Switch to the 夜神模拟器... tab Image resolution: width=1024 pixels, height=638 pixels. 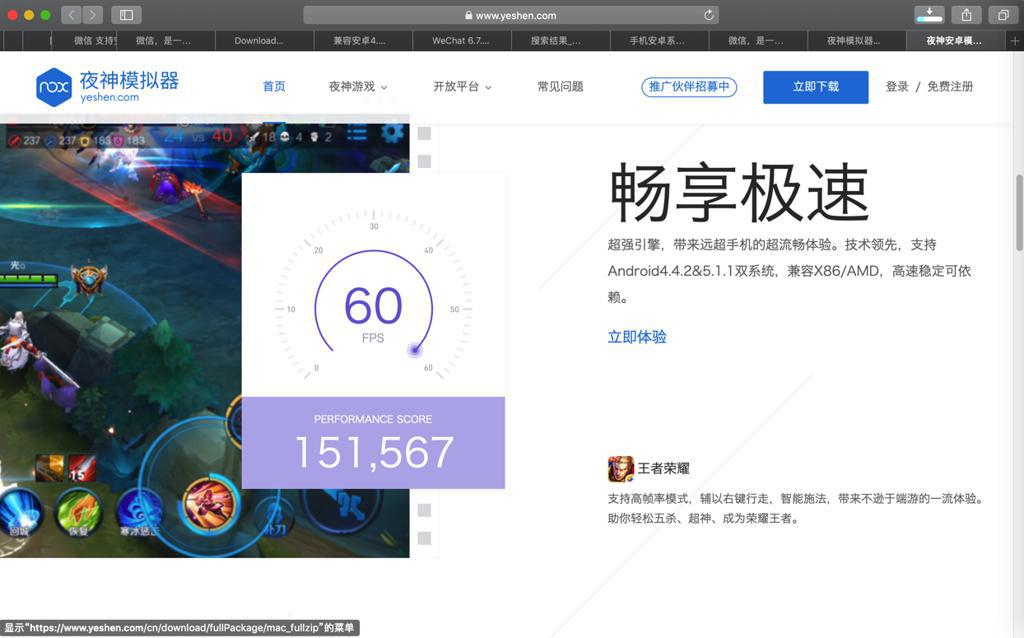[854, 40]
